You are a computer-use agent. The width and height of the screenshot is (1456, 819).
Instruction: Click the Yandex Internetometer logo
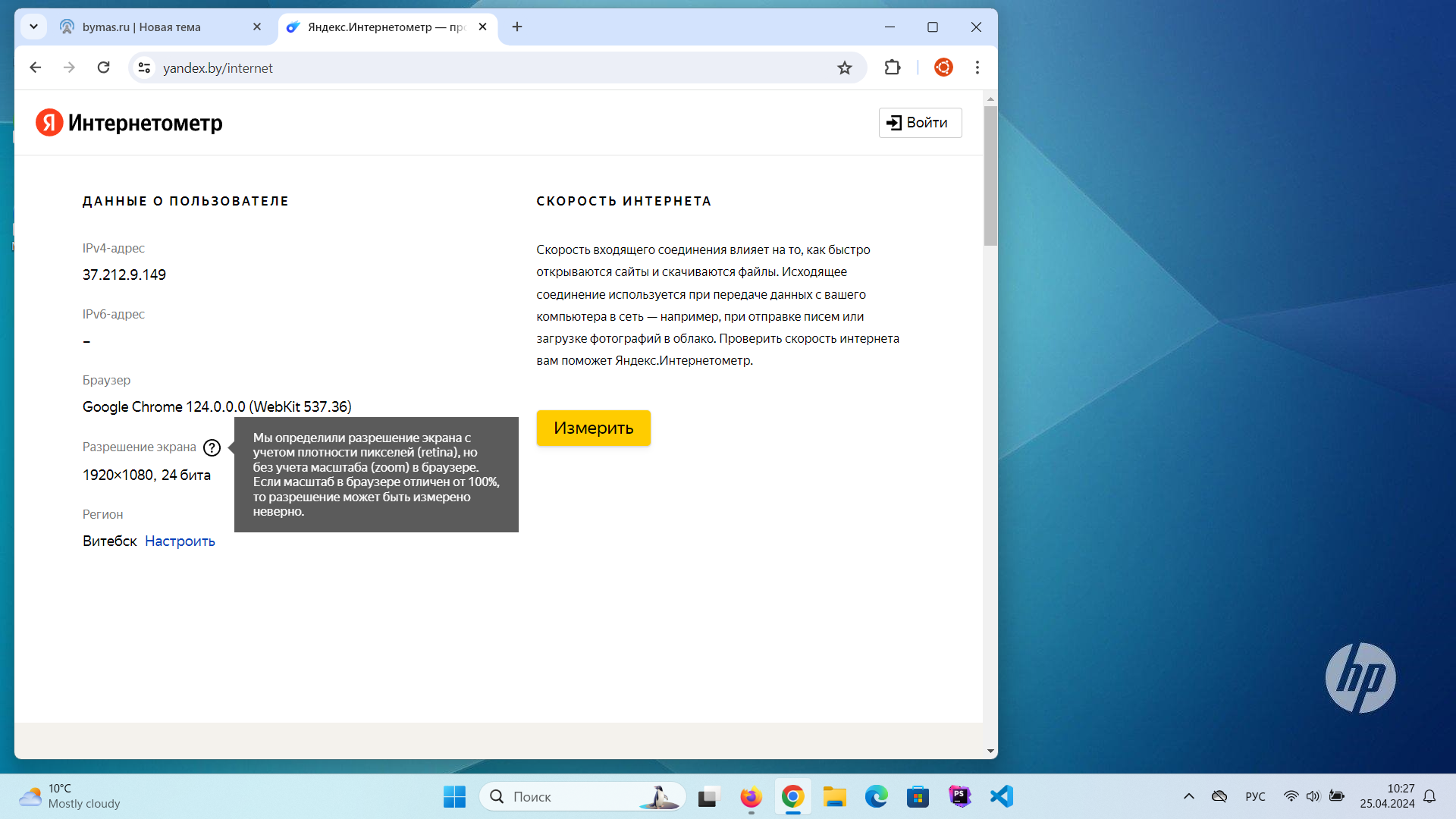[x=129, y=123]
